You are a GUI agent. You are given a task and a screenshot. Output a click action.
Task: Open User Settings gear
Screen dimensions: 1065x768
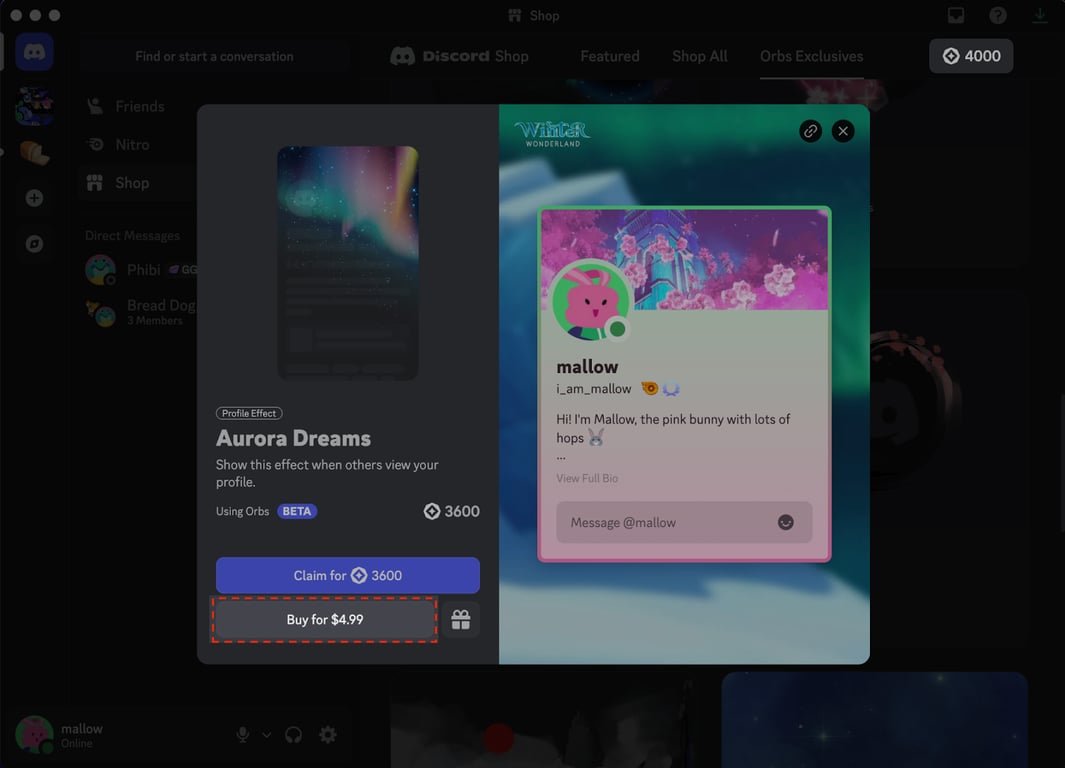click(328, 735)
